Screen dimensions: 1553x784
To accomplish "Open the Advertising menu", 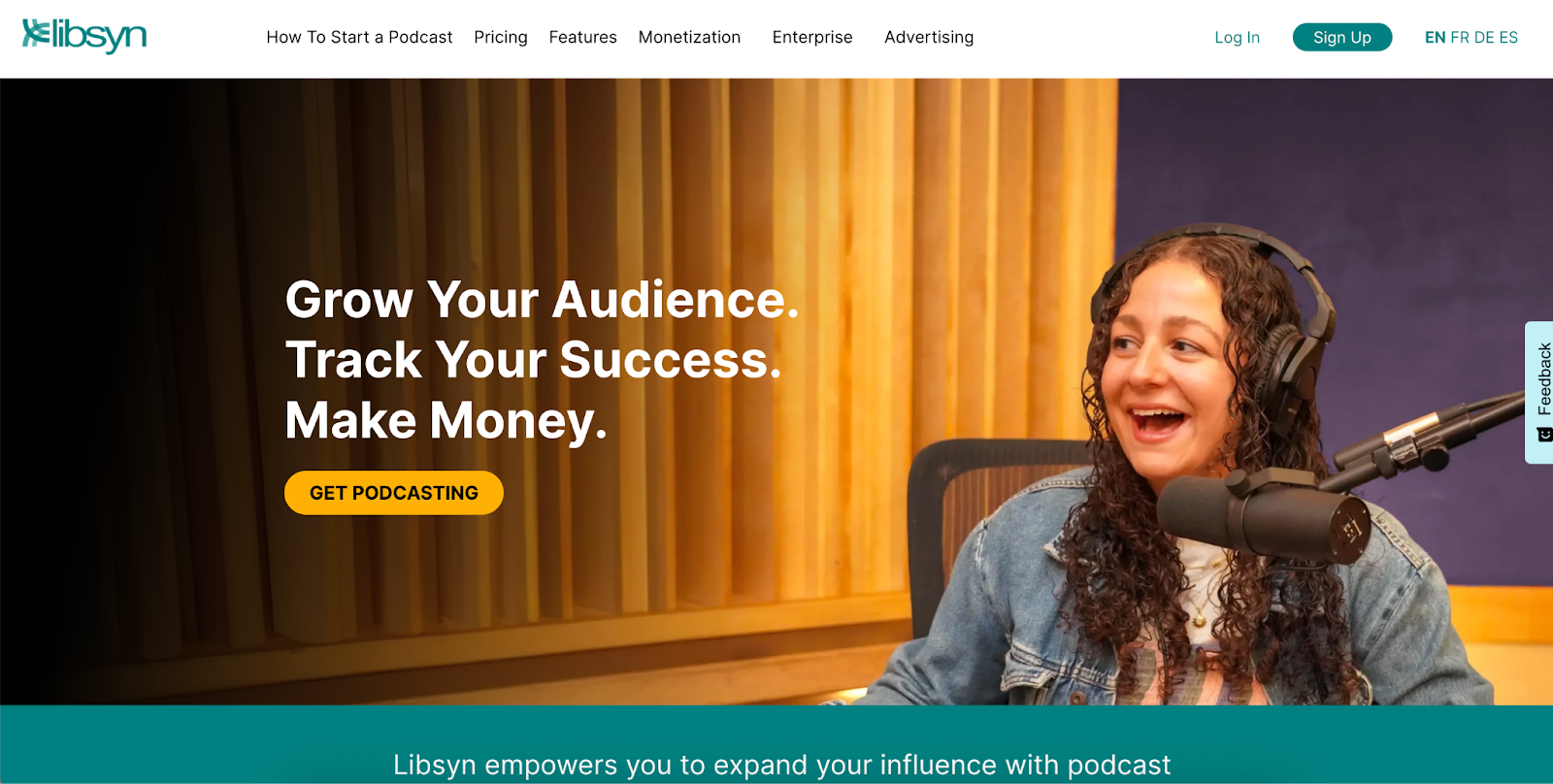I will tap(929, 37).
